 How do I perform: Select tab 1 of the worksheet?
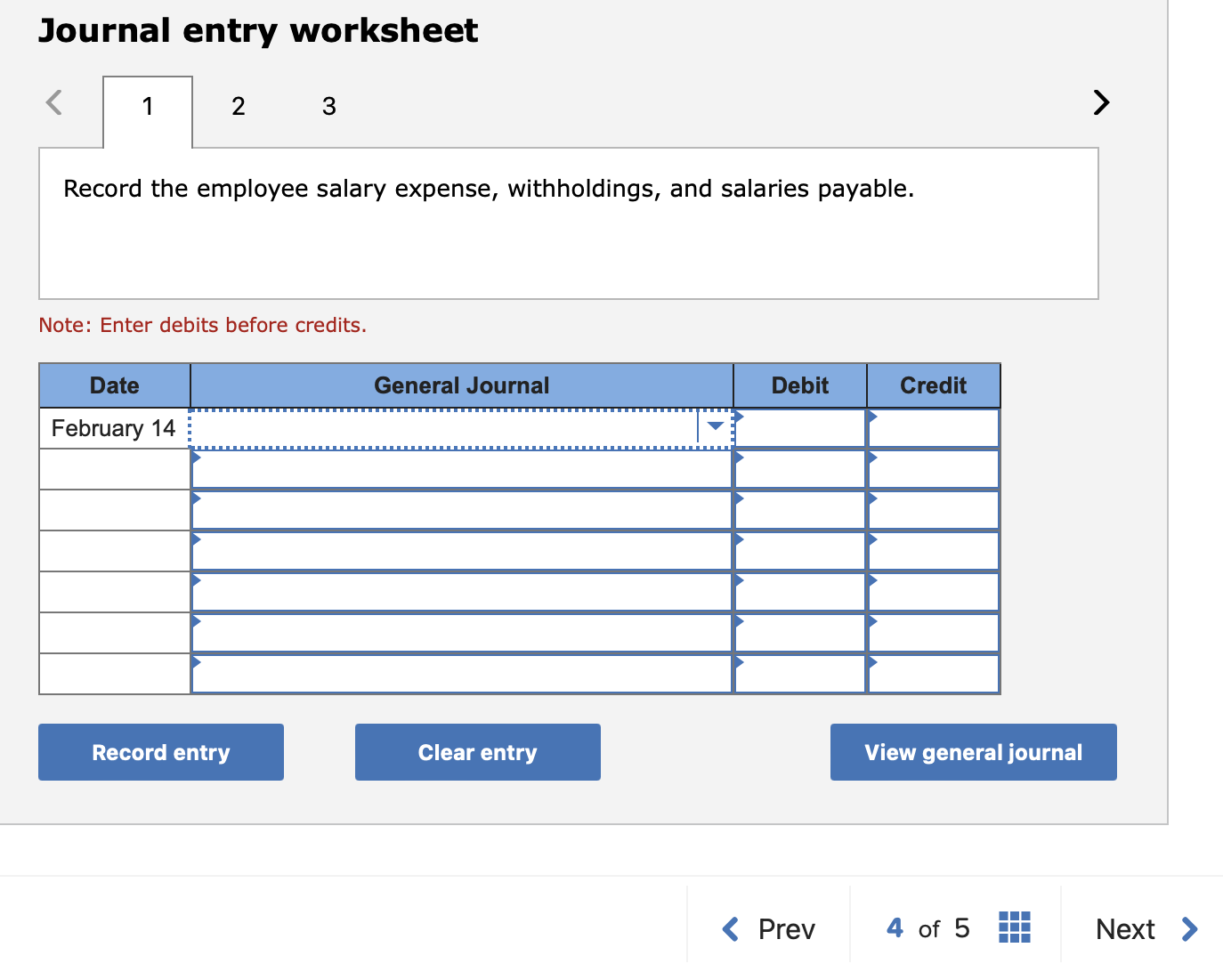tap(147, 106)
